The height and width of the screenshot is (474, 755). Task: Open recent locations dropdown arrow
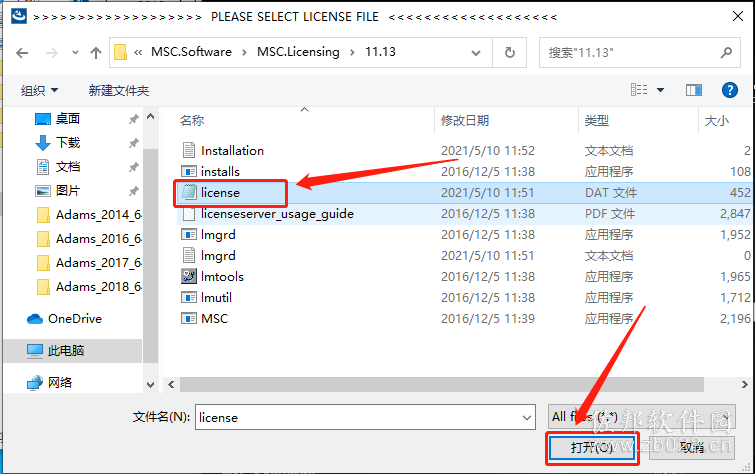(x=75, y=53)
